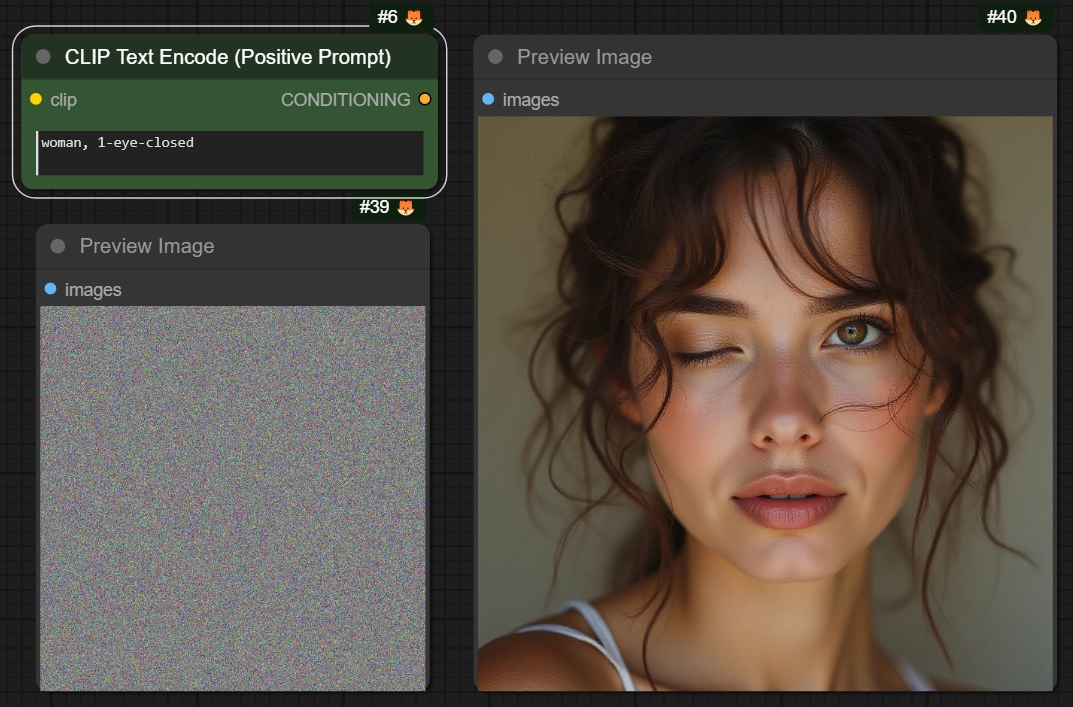The image size is (1073, 707).
Task: Click the CONDITIONING output label
Action: pyautogui.click(x=345, y=99)
